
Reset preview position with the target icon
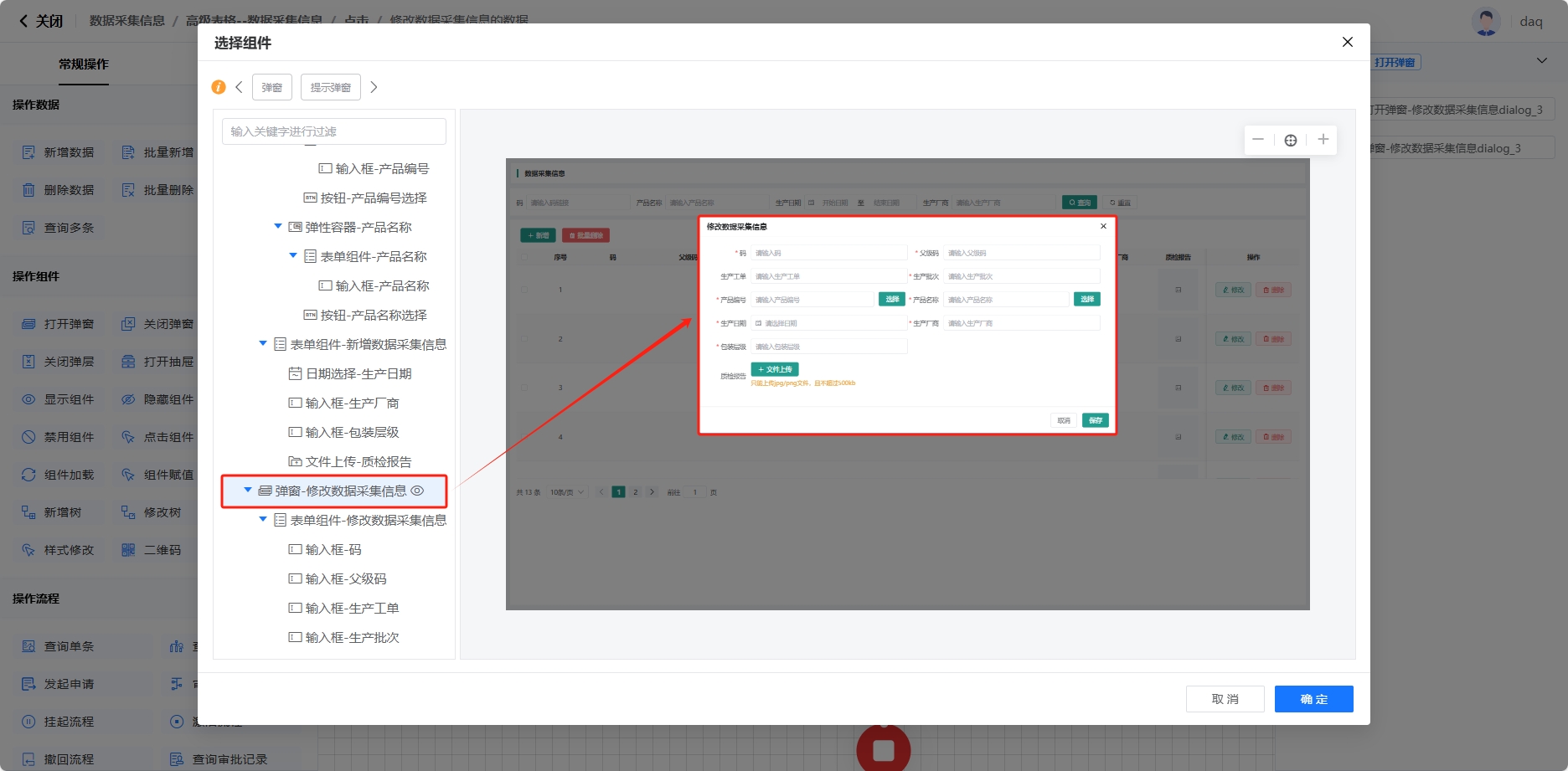click(x=1291, y=140)
